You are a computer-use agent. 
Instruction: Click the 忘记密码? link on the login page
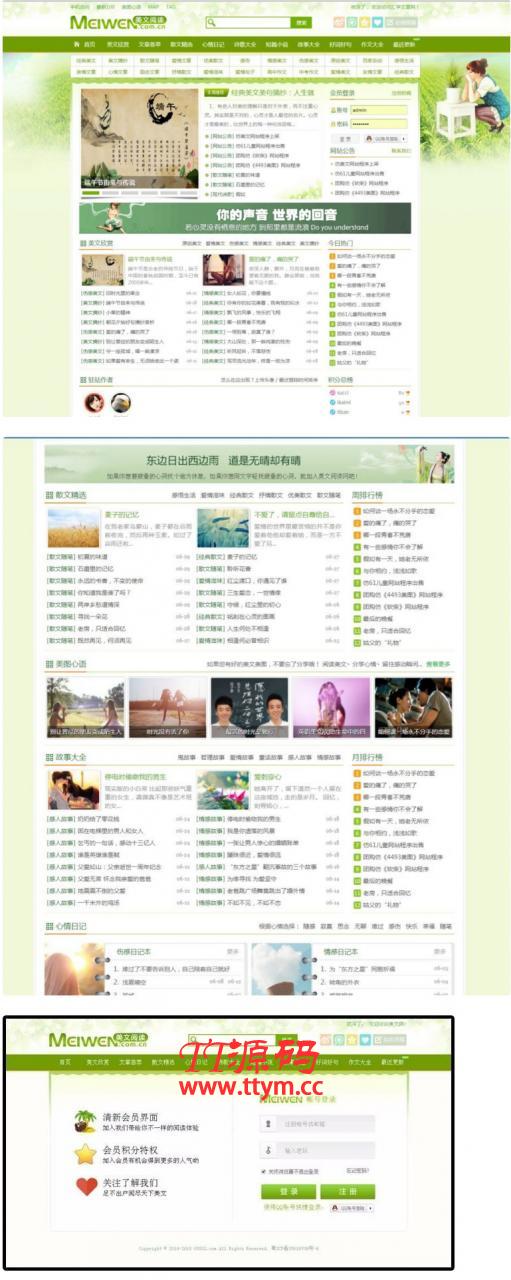click(x=356, y=1170)
